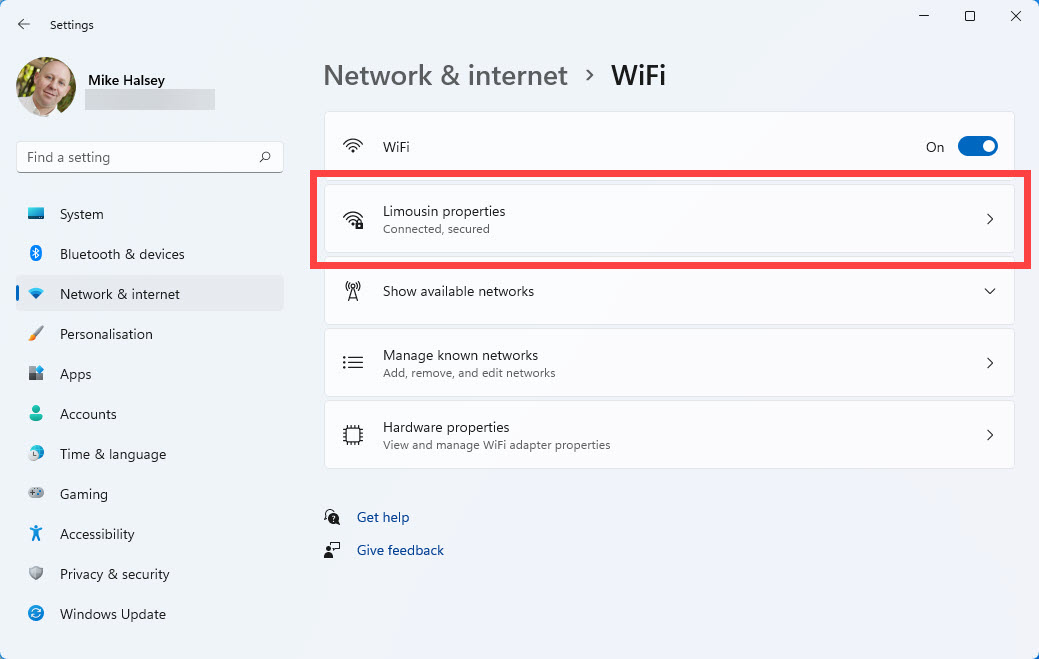Click the Hardware properties chip icon
The image size is (1039, 659).
pos(352,435)
